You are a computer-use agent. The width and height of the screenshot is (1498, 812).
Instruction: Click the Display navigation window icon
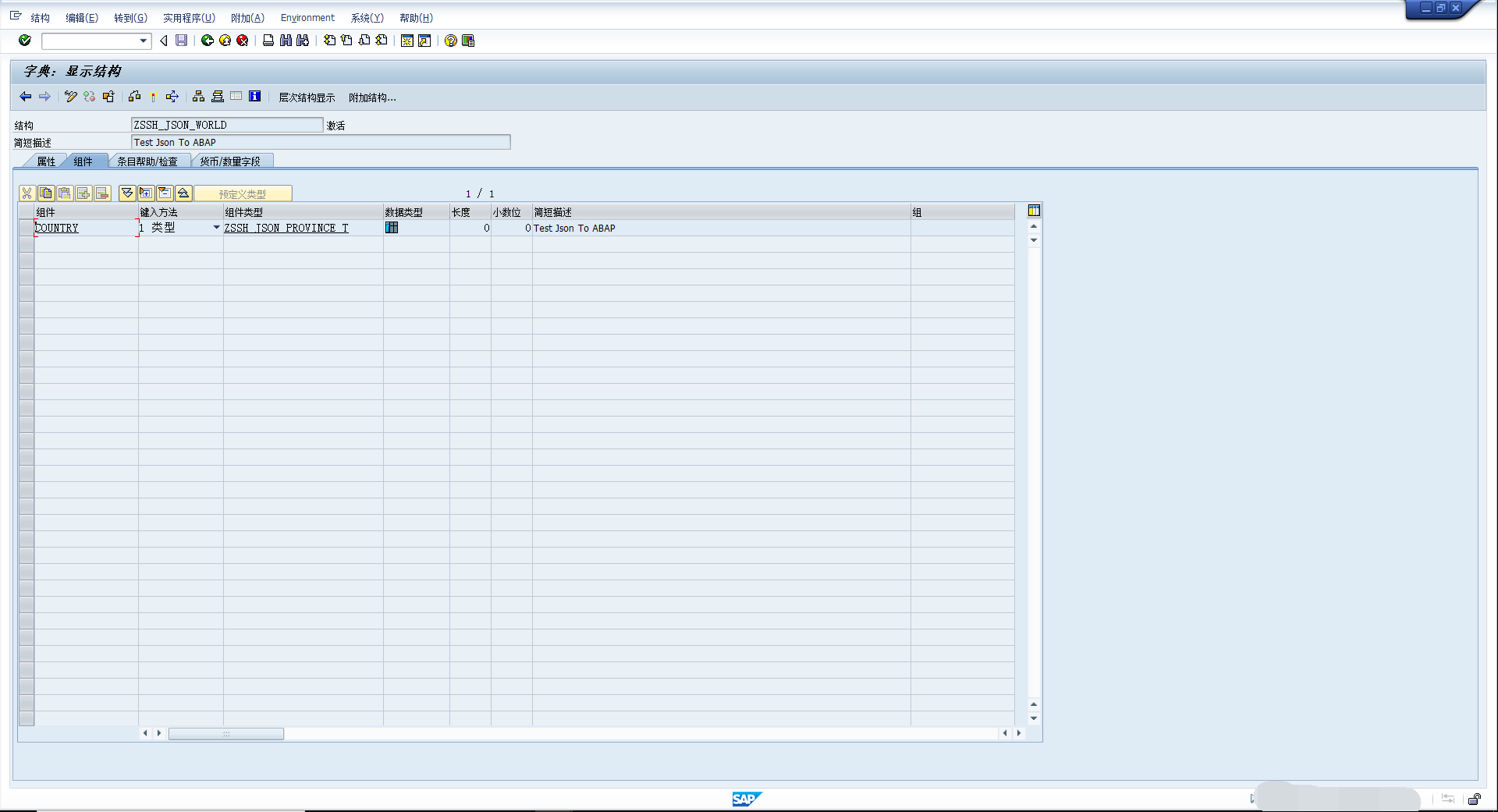click(x=218, y=97)
